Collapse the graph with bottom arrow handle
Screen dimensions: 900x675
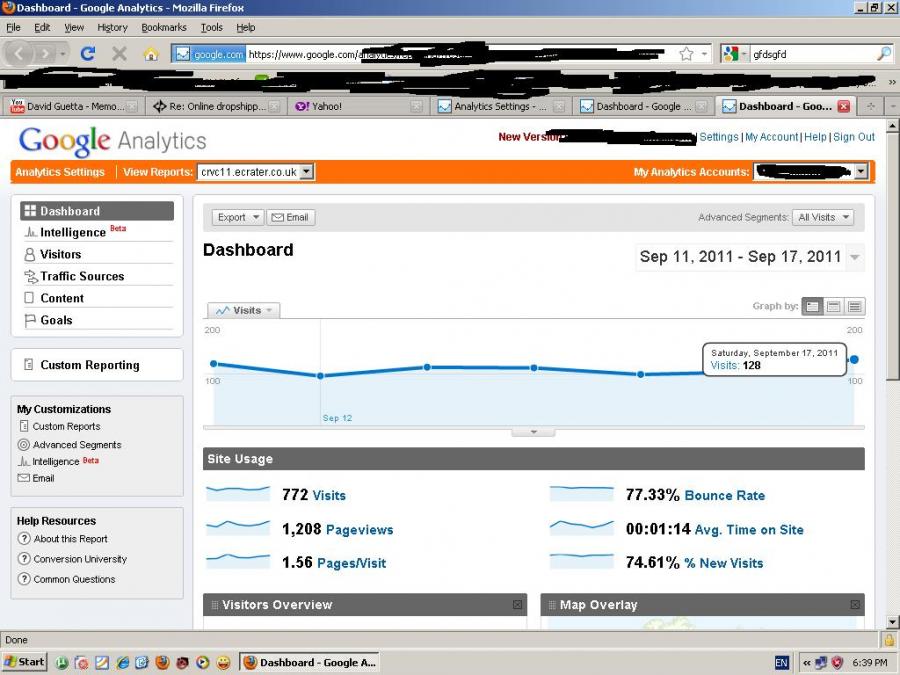tap(533, 432)
